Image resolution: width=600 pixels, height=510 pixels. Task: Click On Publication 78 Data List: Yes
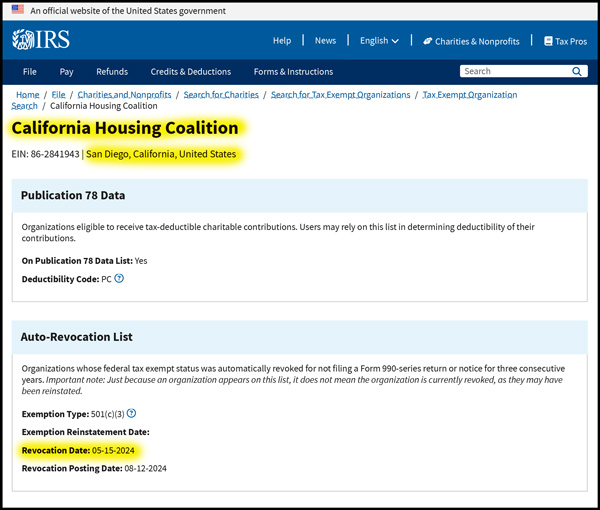(85, 261)
